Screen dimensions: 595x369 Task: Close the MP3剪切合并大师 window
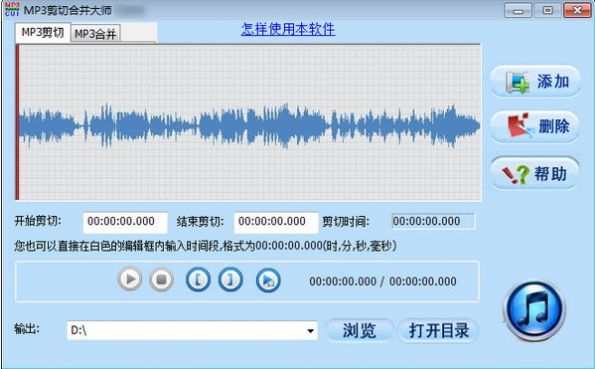577,10
